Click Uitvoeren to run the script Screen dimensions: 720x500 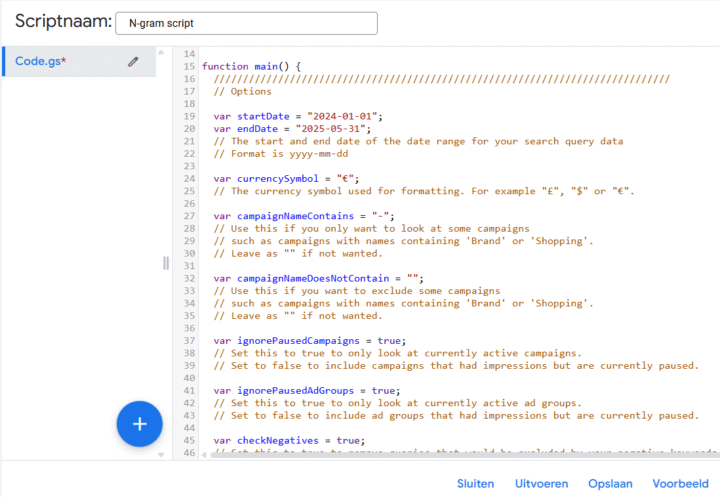pyautogui.click(x=541, y=483)
